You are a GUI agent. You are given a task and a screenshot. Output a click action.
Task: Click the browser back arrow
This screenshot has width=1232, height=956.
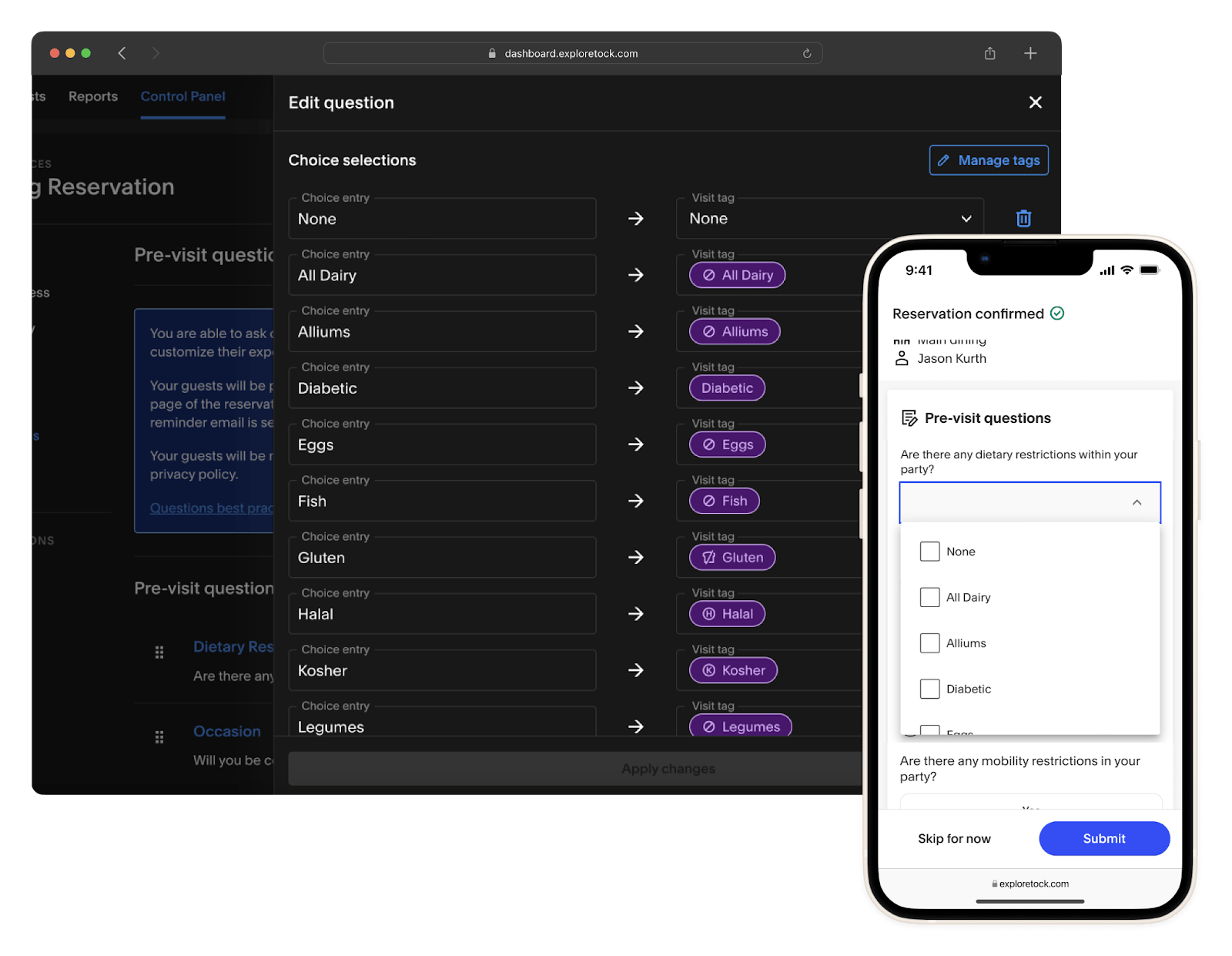click(122, 52)
